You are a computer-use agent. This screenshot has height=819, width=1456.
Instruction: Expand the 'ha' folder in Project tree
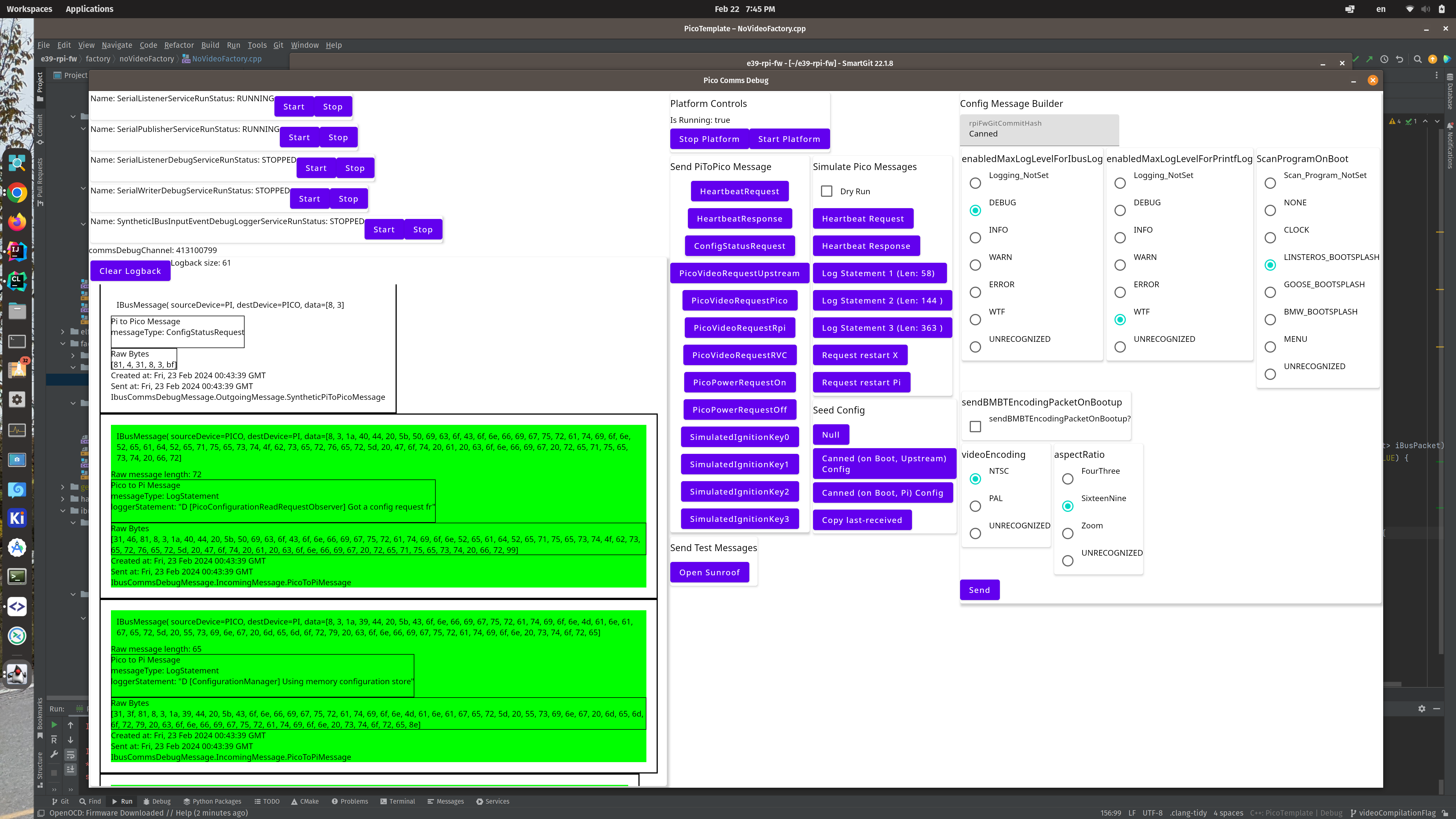[63, 499]
